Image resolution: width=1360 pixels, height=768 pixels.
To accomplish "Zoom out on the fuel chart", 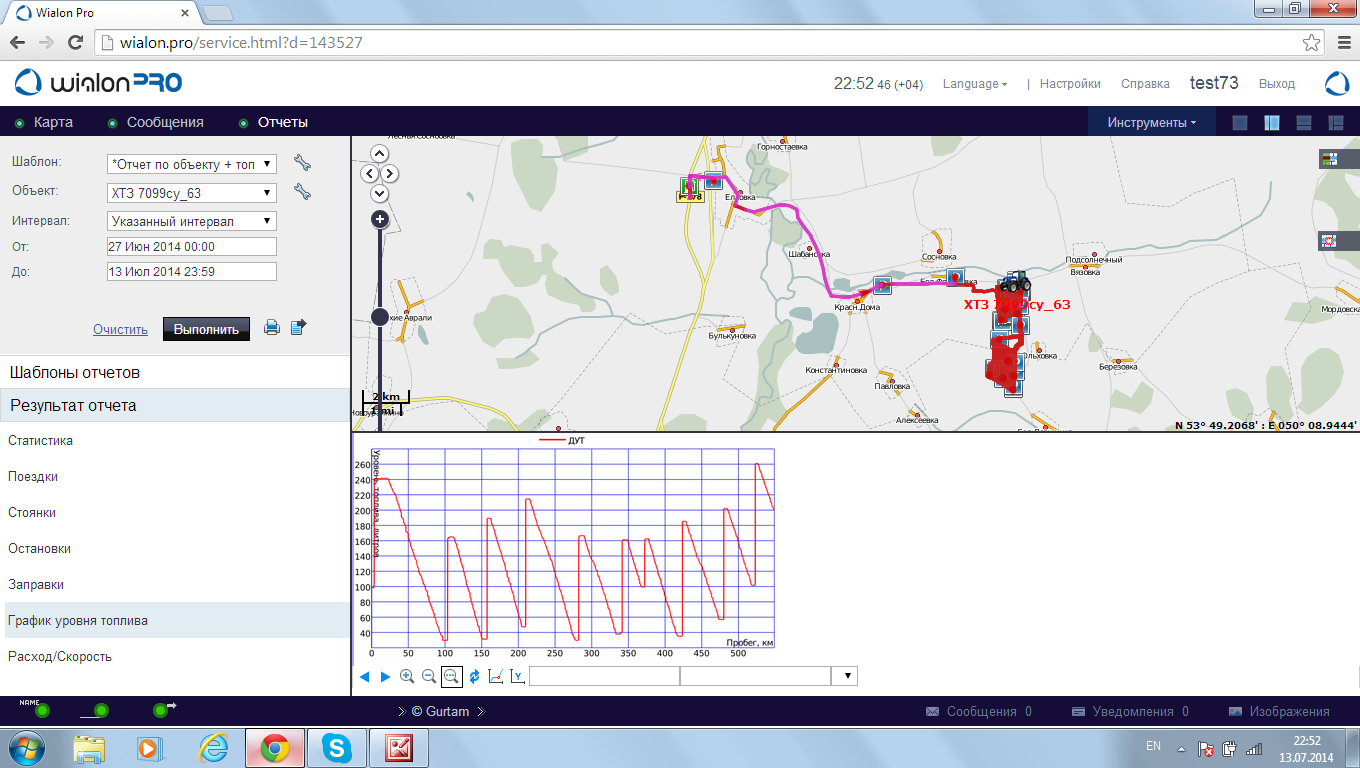I will [x=429, y=677].
